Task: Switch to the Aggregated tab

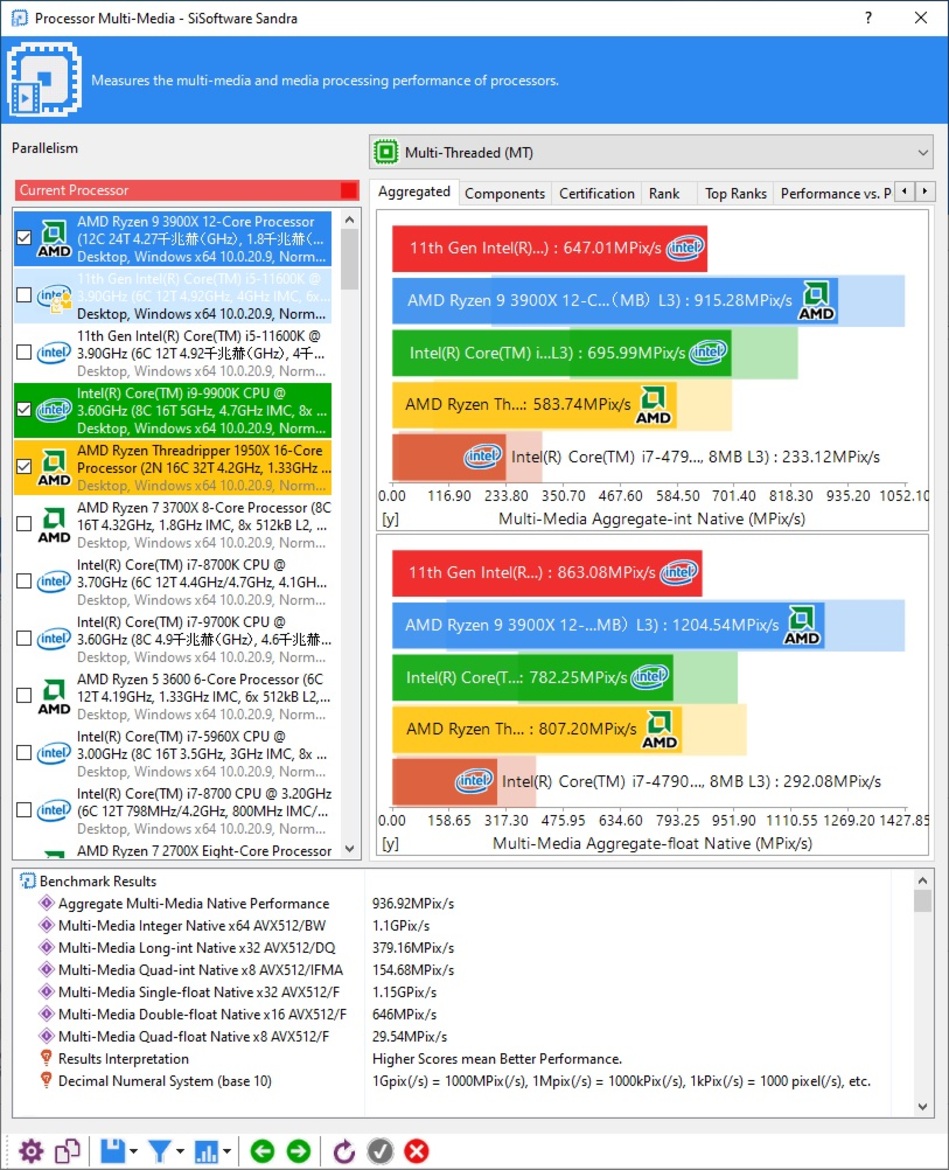Action: (414, 192)
